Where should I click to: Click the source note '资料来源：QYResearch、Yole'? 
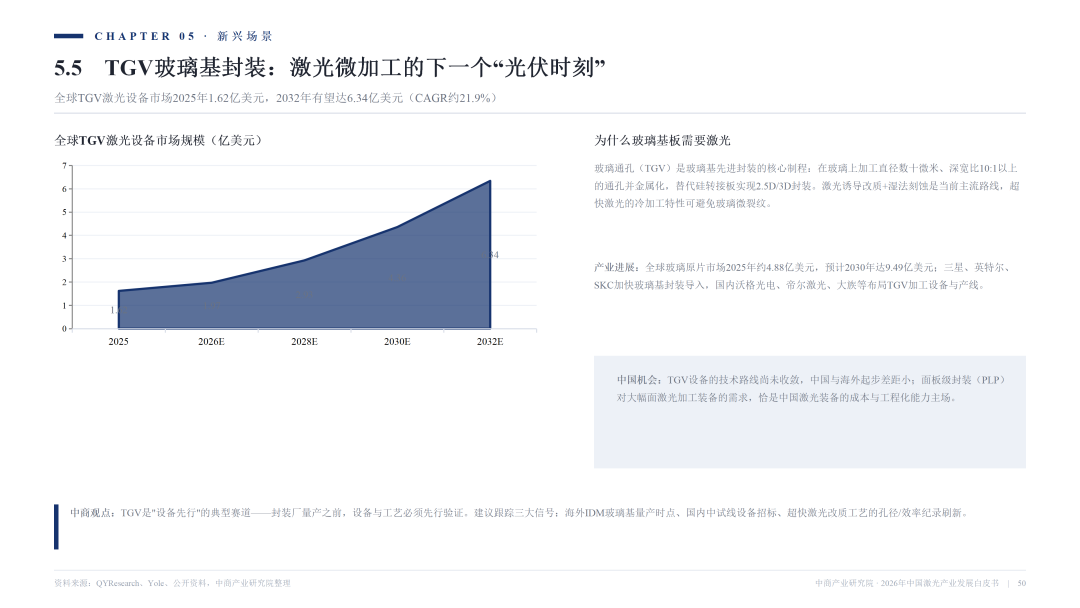pos(172,583)
